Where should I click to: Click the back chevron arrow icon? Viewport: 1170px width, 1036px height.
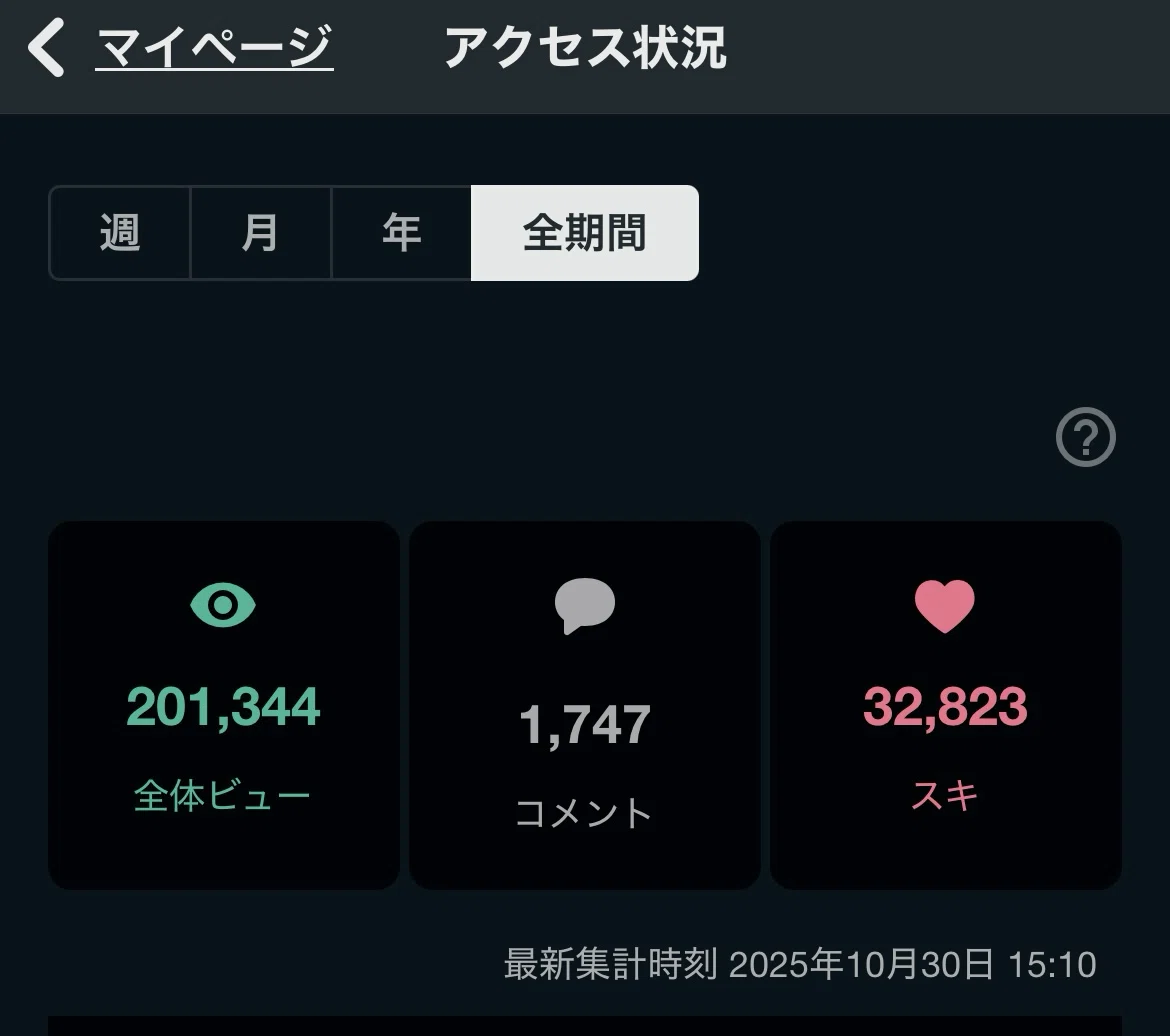(x=46, y=48)
